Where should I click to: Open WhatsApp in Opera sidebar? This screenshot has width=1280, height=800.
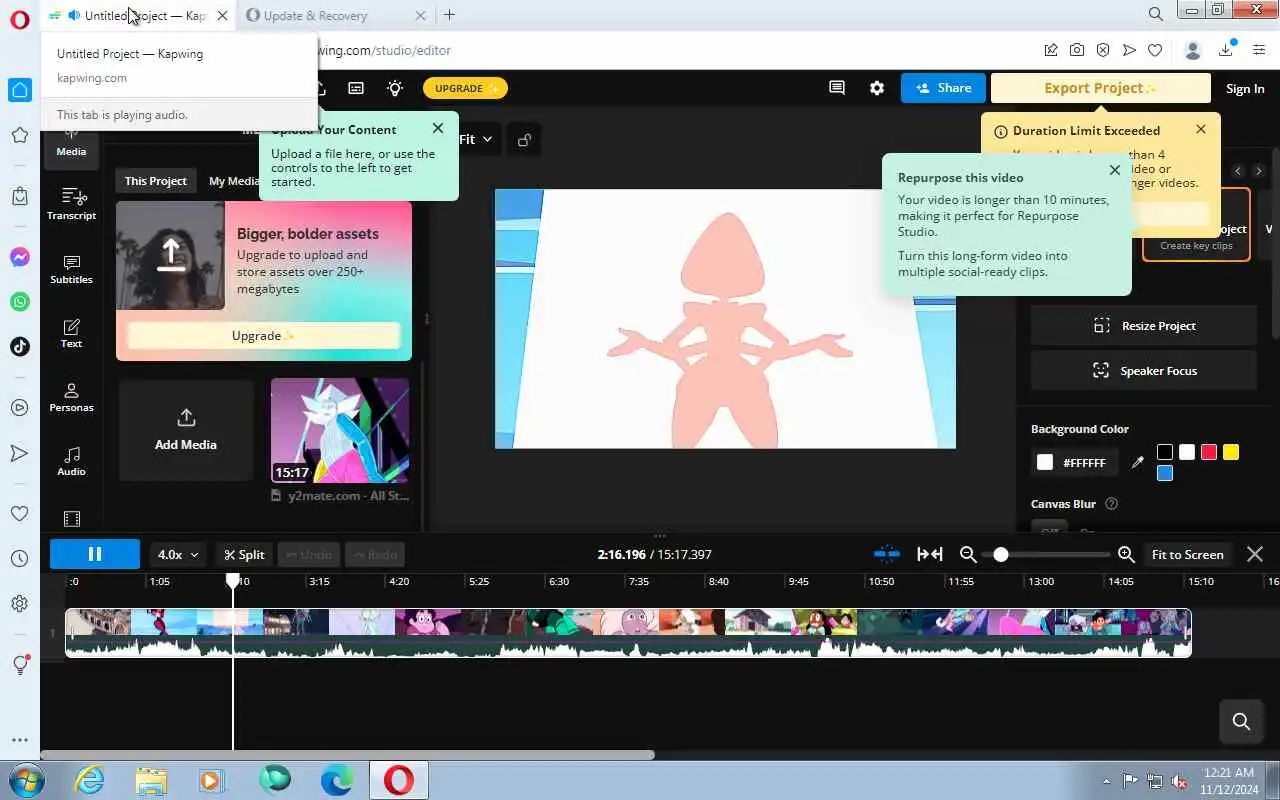click(19, 301)
